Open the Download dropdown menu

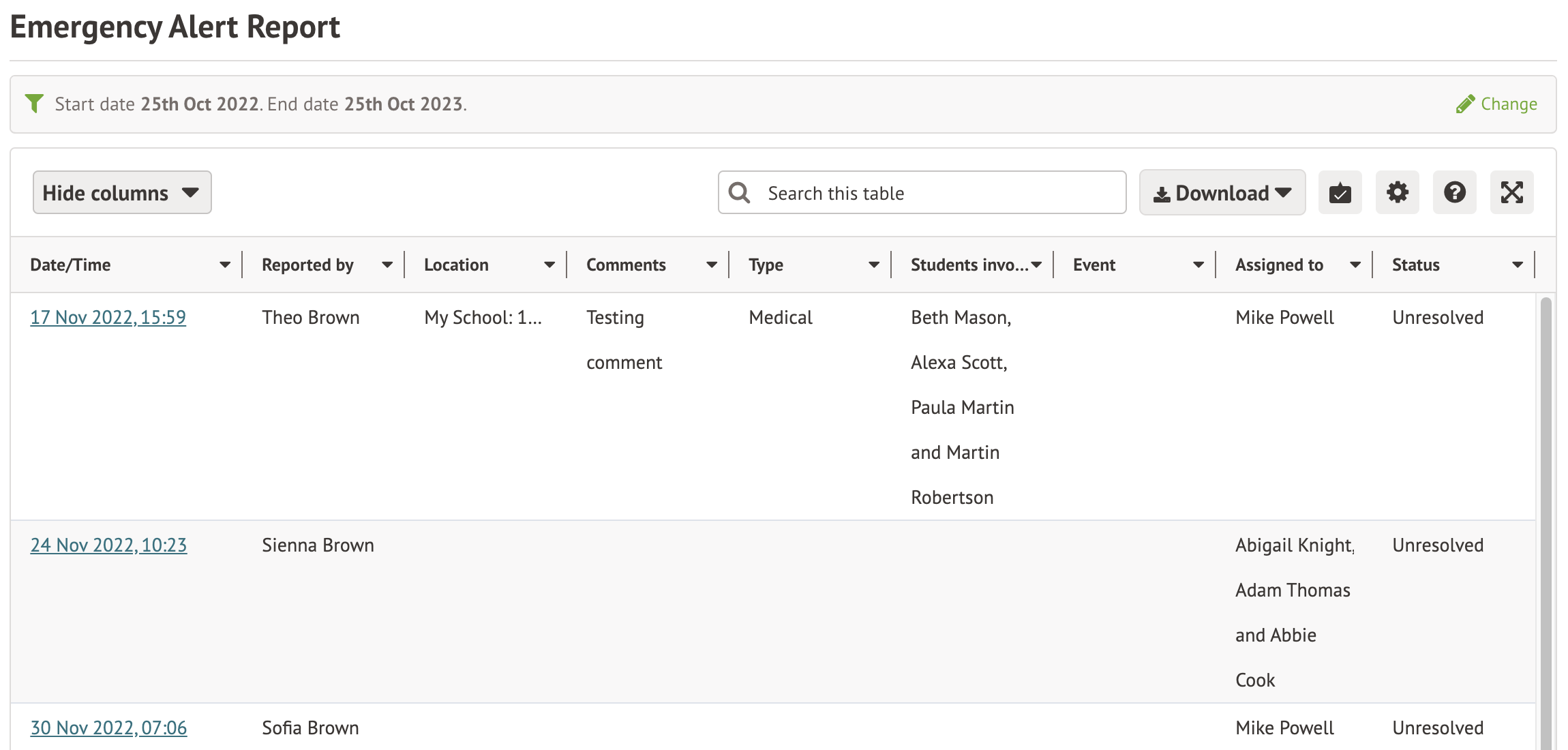1222,193
